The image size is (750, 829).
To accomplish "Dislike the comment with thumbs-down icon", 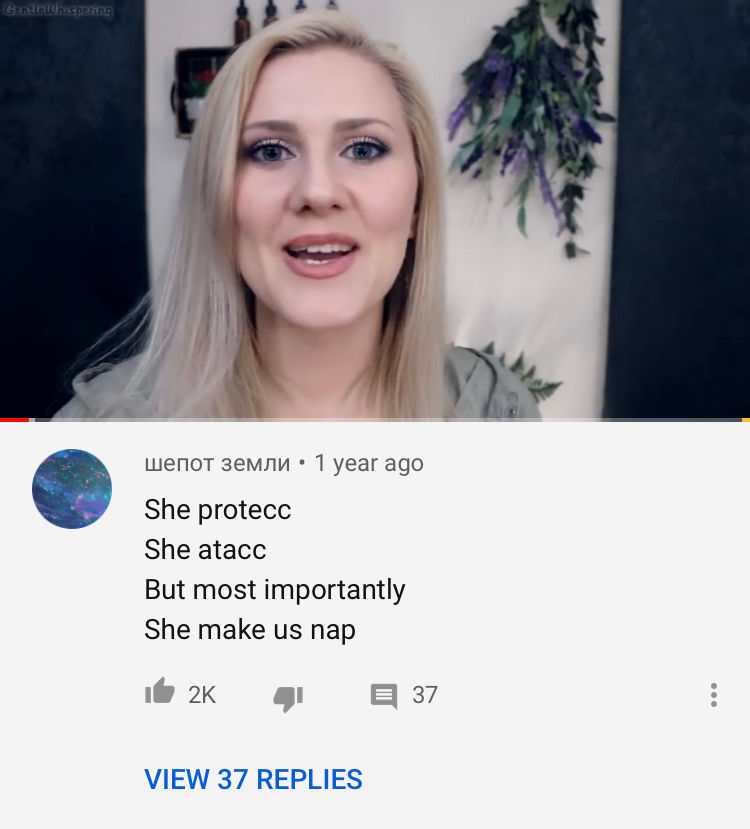I will pyautogui.click(x=288, y=699).
